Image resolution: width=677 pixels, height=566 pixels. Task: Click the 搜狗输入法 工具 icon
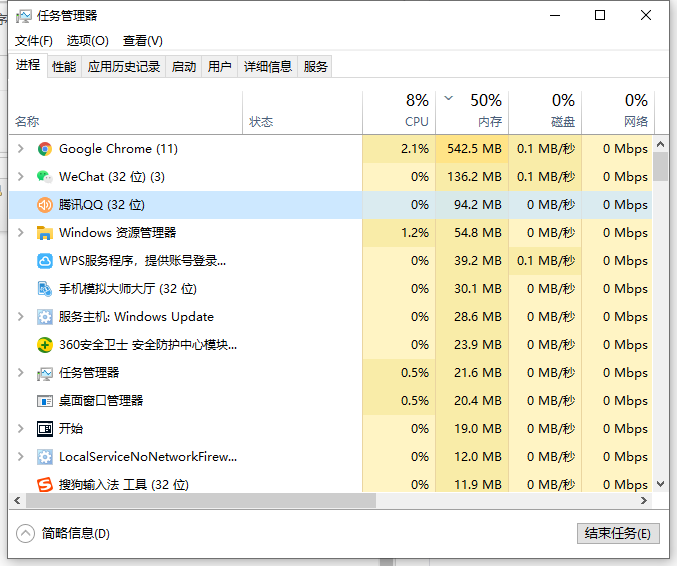click(44, 485)
